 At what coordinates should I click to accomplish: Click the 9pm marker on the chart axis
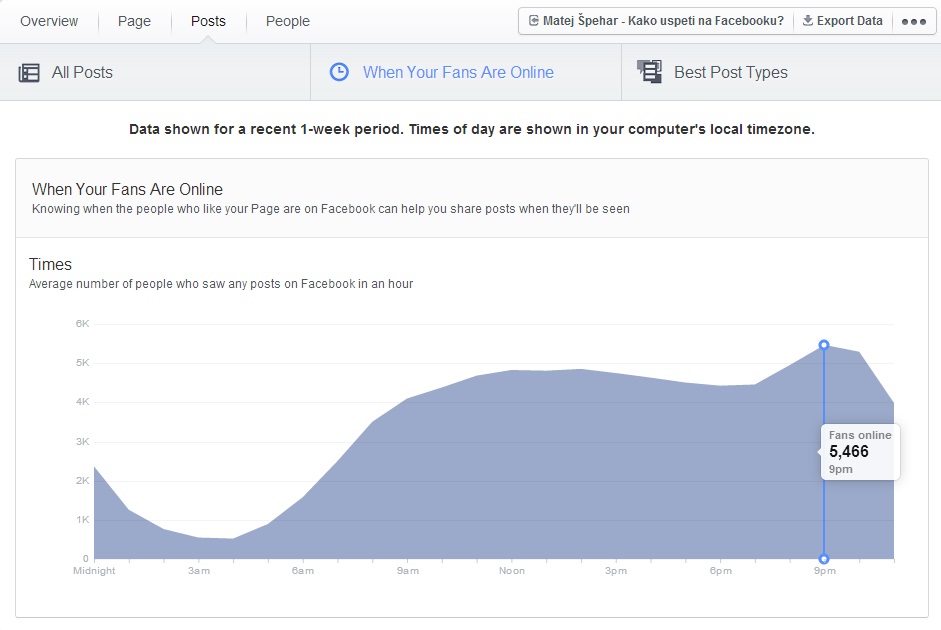tap(824, 559)
